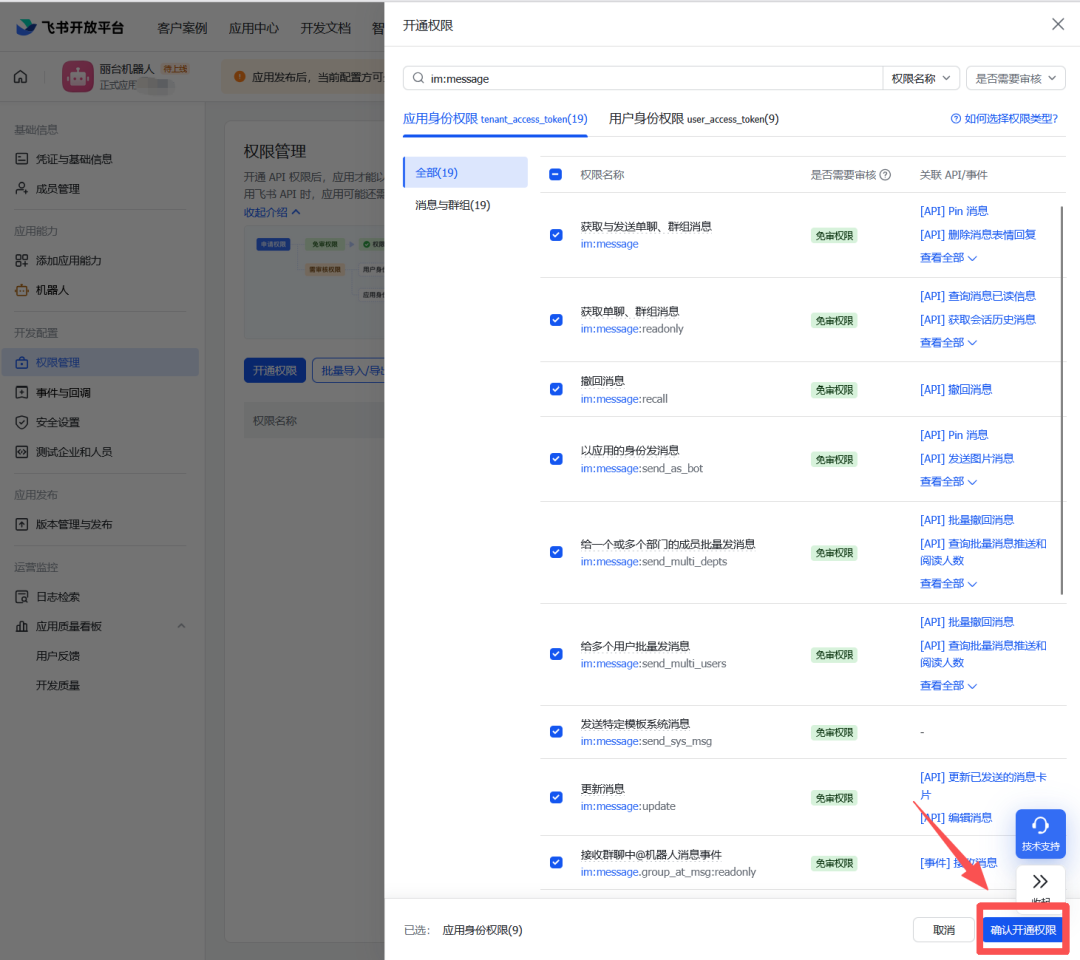Click the 确认开通权限 button
This screenshot has width=1080, height=960.
(x=1023, y=930)
